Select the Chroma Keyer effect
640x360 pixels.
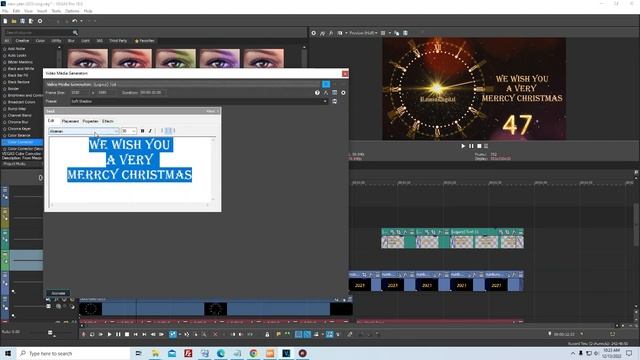pyautogui.click(x=19, y=129)
